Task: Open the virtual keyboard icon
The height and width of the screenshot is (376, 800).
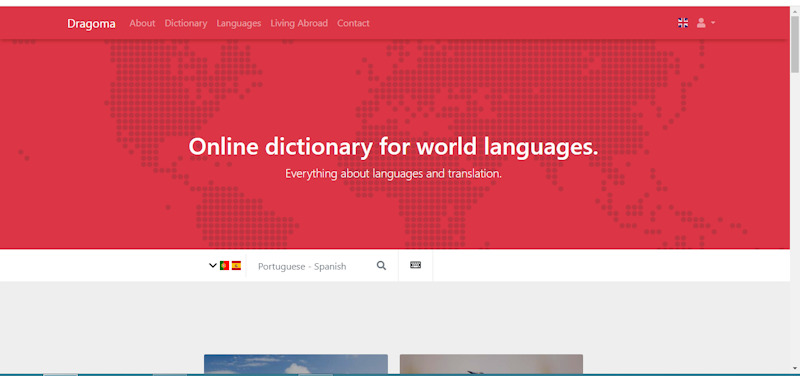Action: [415, 265]
